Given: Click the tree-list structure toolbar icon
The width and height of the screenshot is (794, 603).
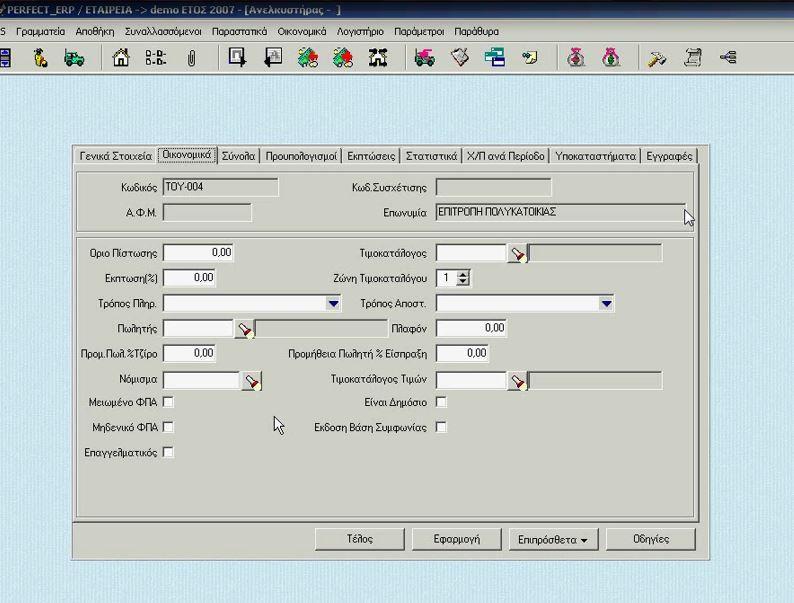Looking at the screenshot, I should tap(155, 58).
